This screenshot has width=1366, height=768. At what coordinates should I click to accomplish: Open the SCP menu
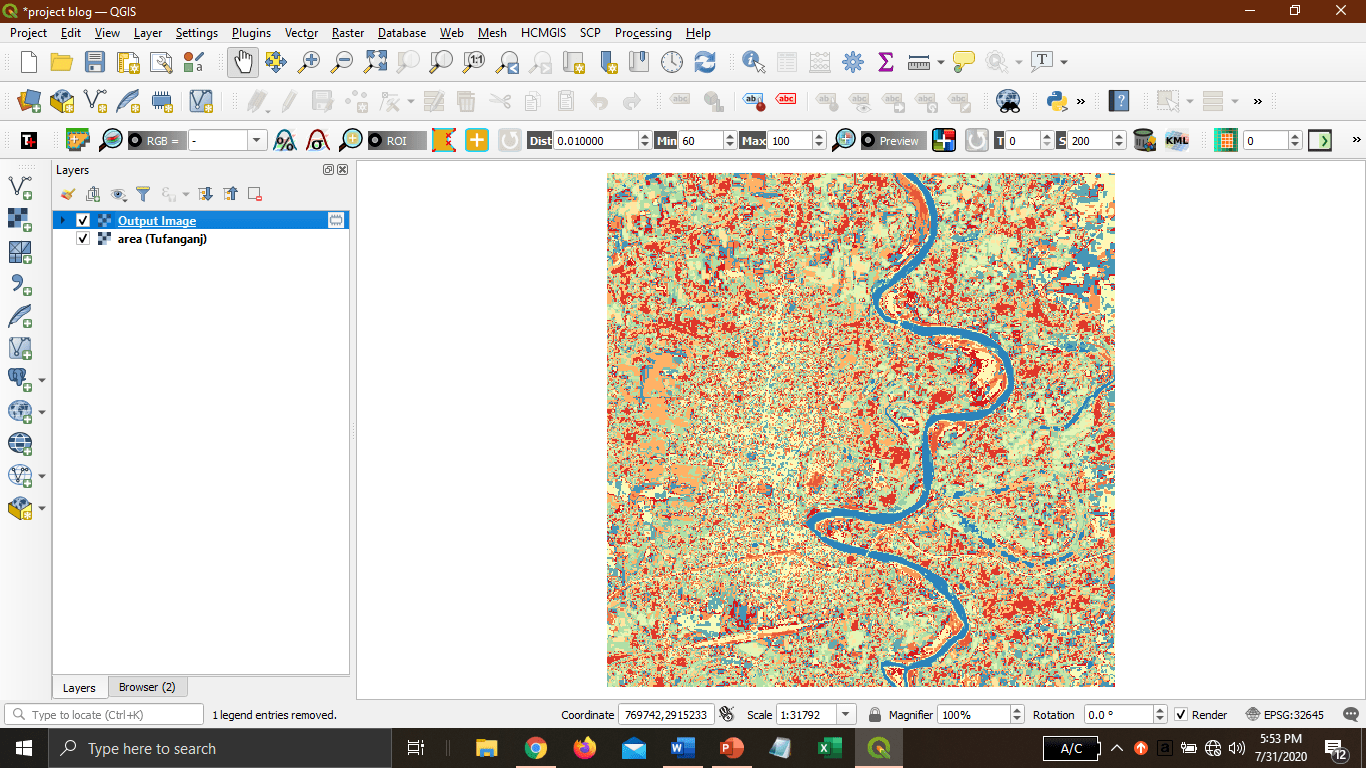(589, 33)
